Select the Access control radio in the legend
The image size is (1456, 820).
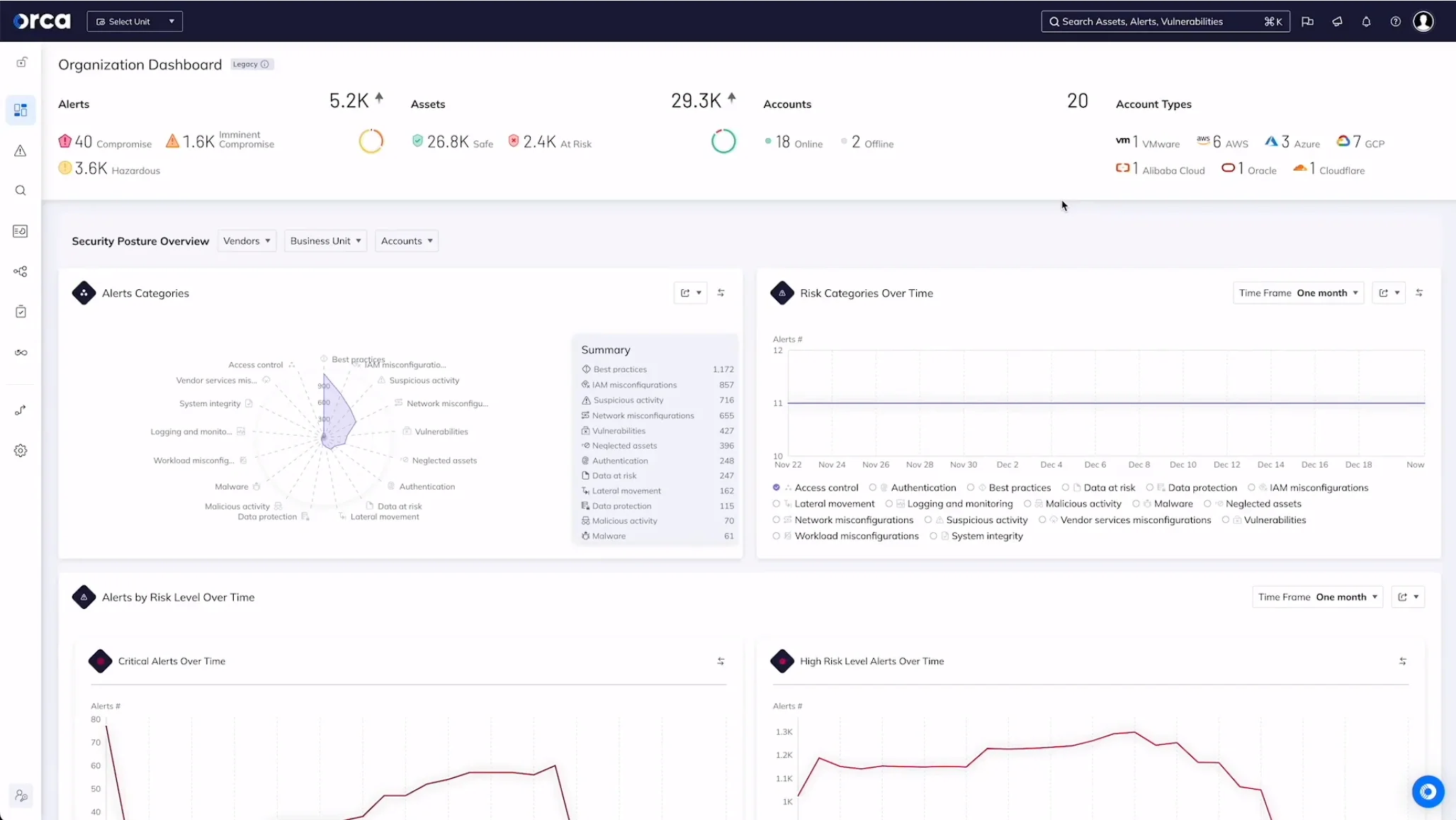[776, 487]
